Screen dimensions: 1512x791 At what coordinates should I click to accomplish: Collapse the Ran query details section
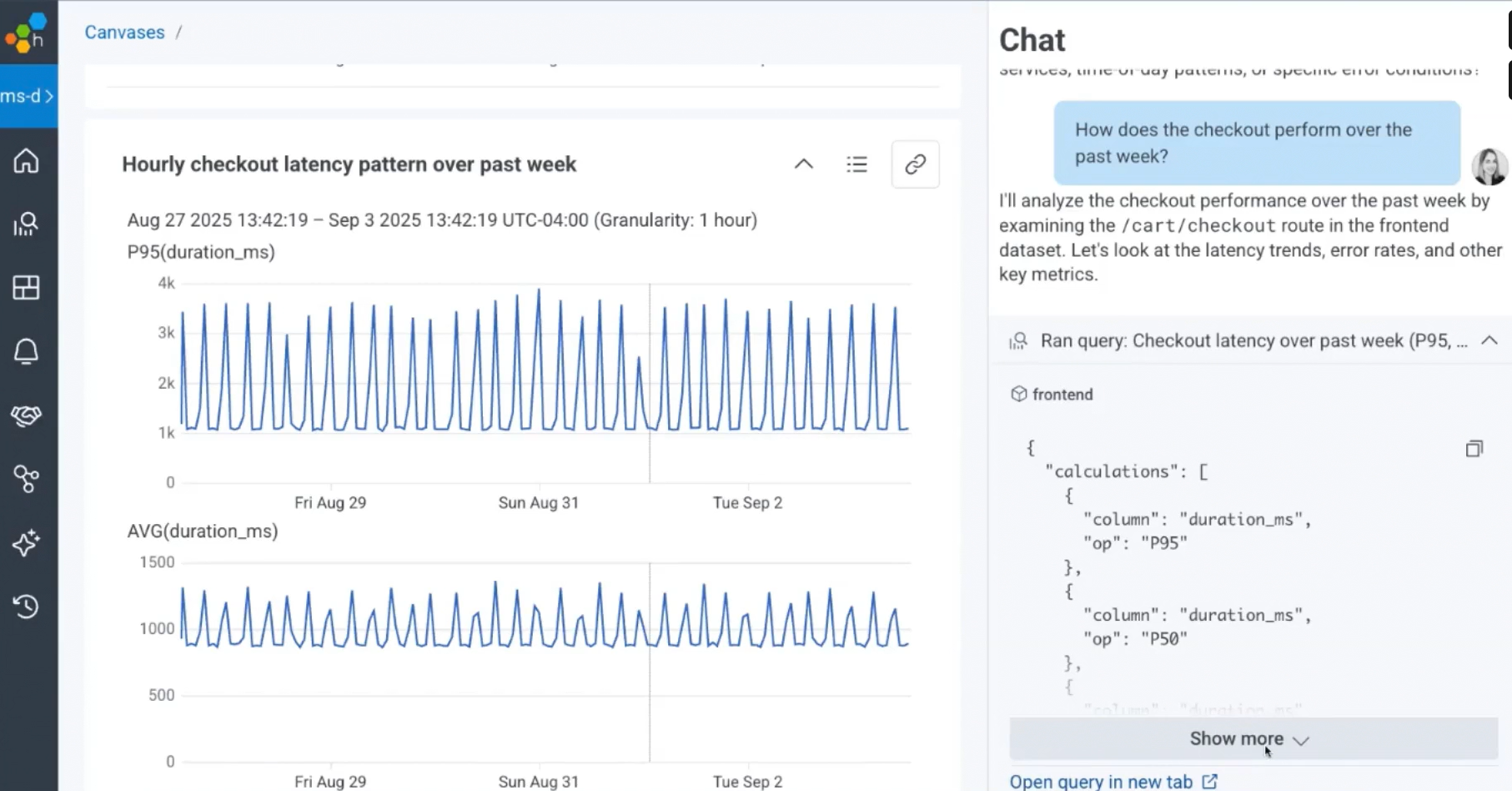pos(1489,340)
